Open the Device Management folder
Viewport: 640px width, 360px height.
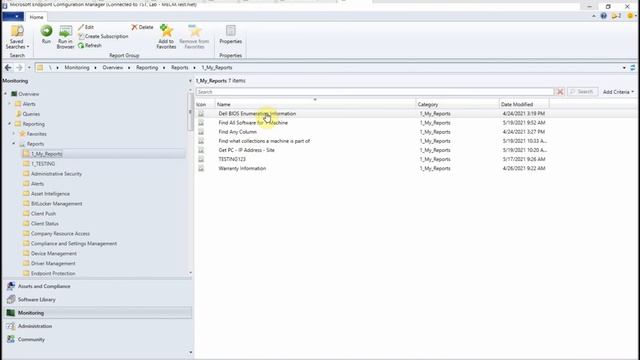tap(53, 254)
